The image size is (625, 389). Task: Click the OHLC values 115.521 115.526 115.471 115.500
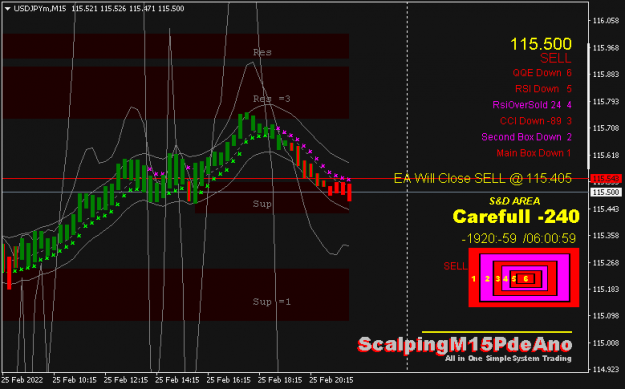coord(128,8)
